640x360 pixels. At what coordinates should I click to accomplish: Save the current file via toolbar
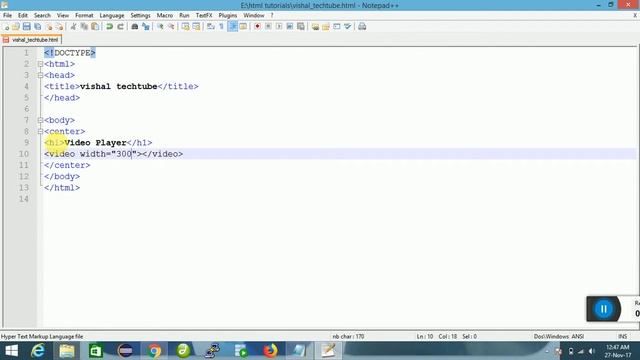coord(27,27)
